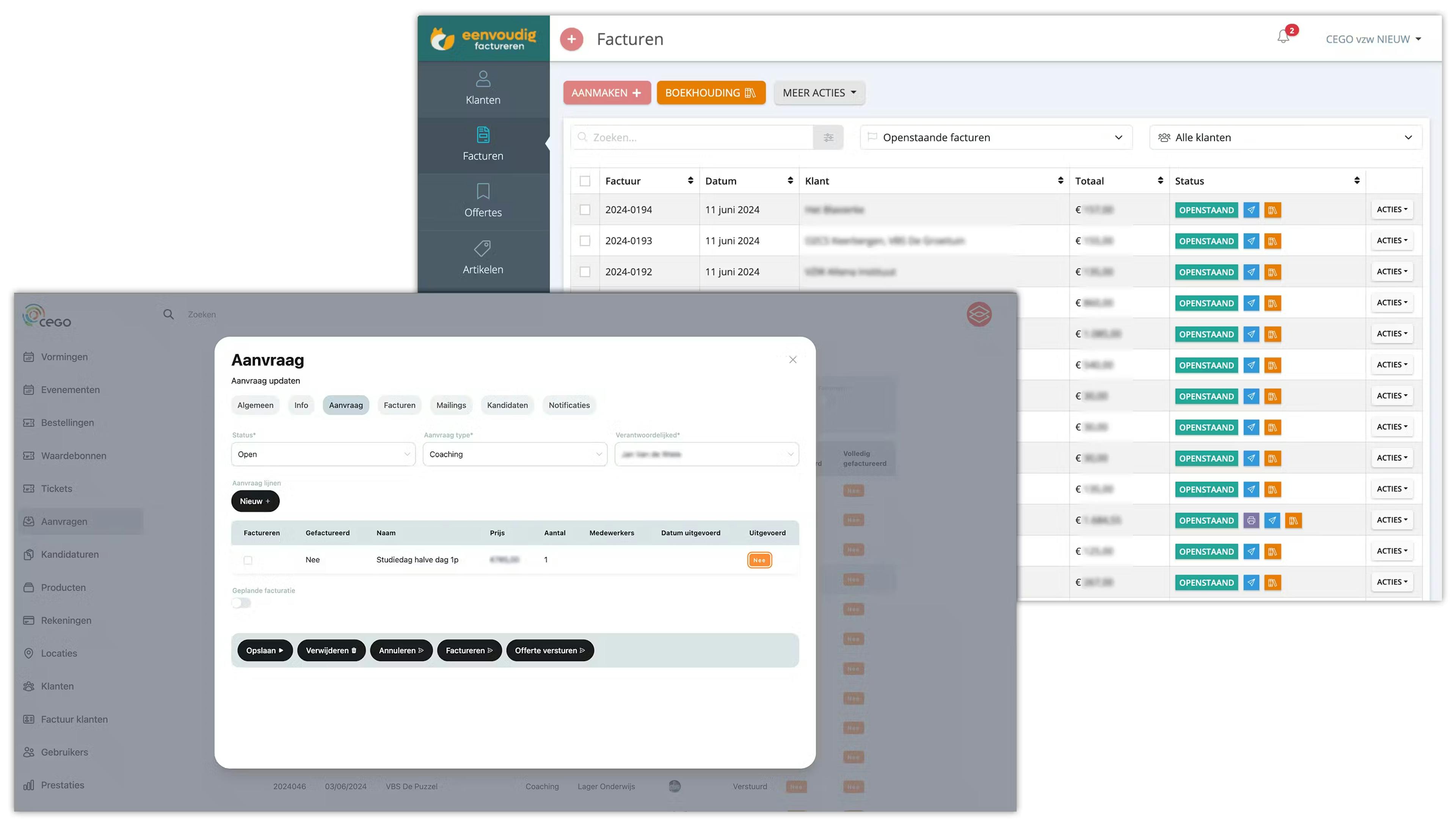
Task: Sort table by the Datum column header
Action: [x=748, y=181]
